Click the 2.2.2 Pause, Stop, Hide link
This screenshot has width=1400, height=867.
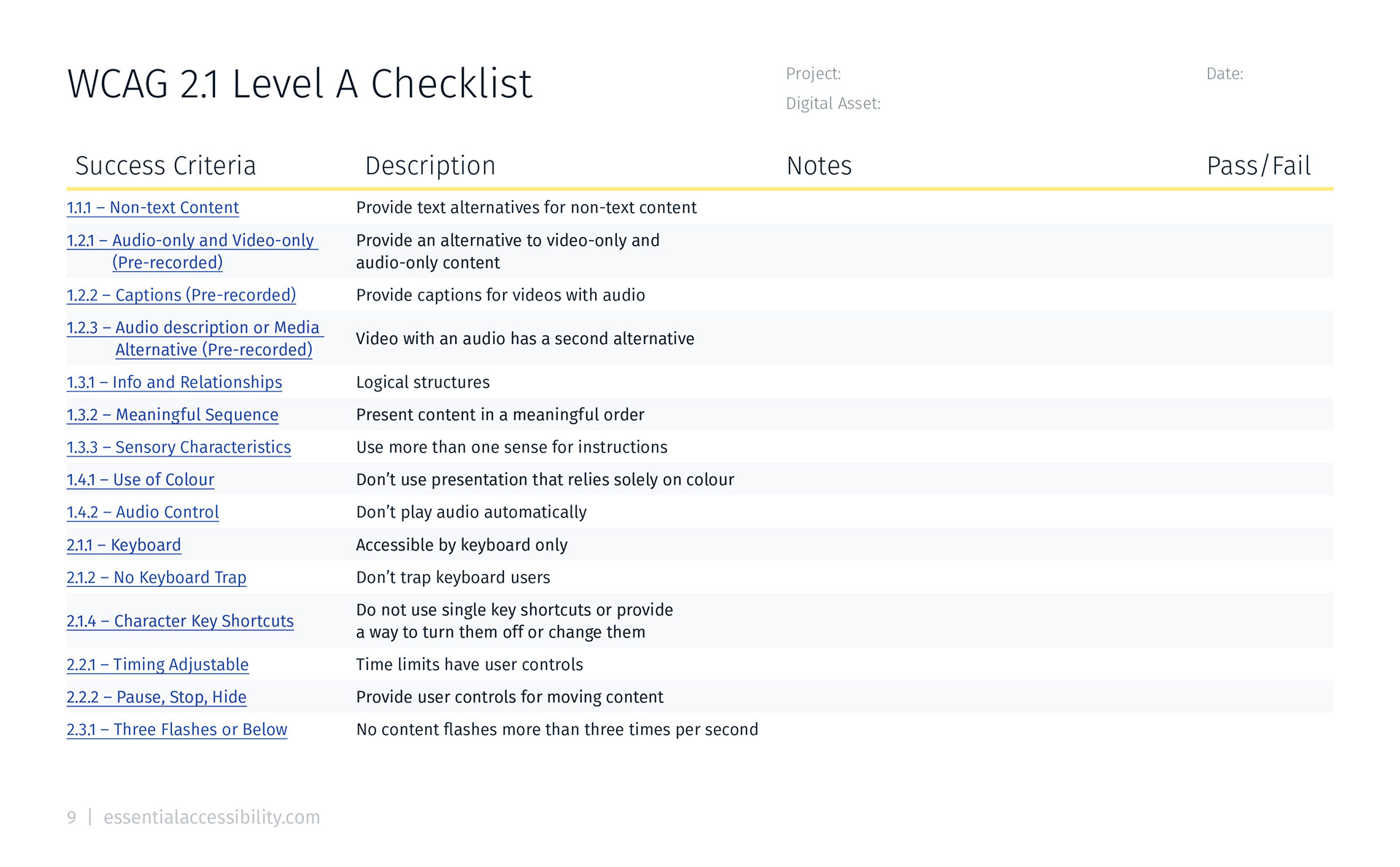point(156,697)
